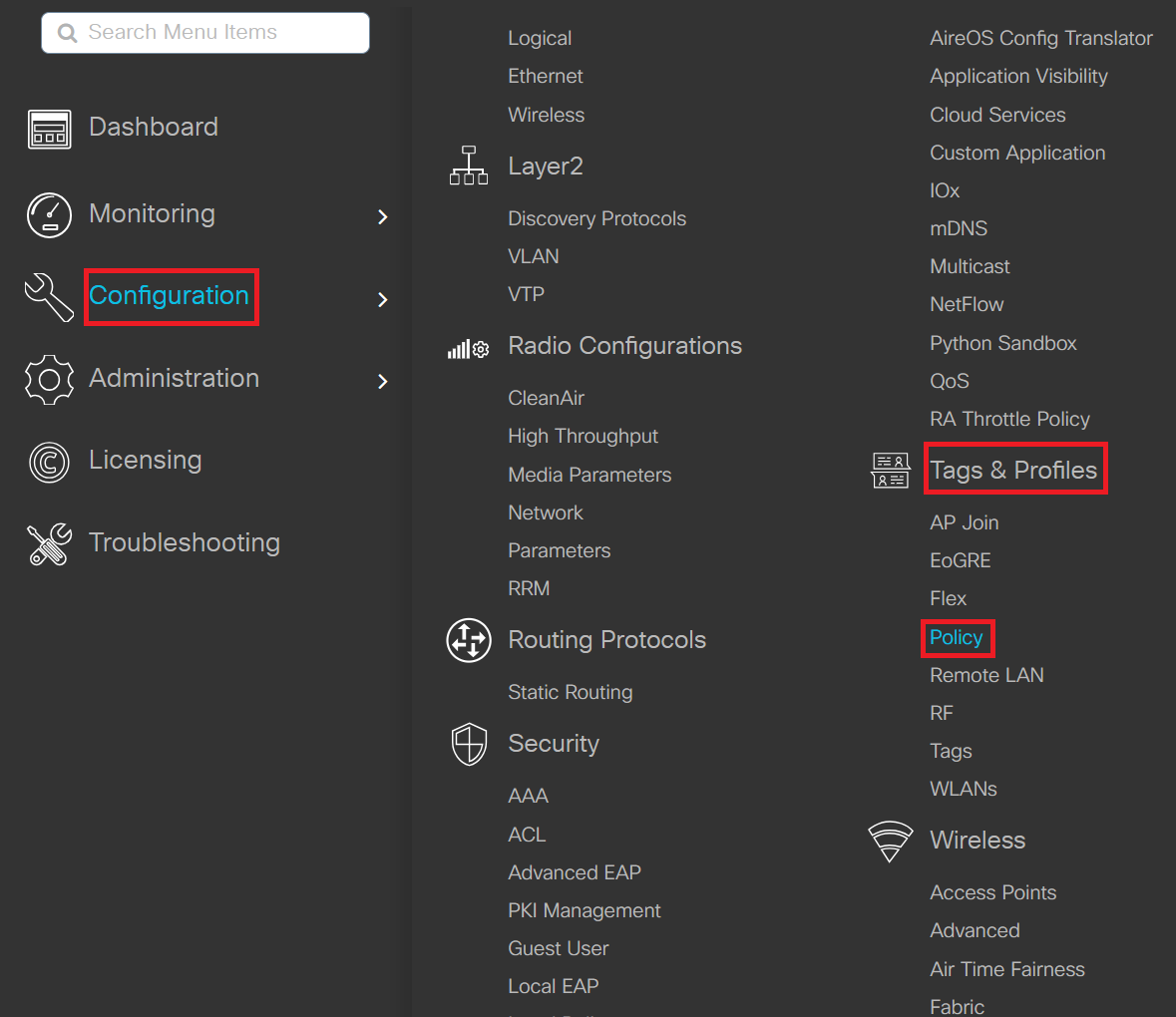This screenshot has width=1176, height=1017.
Task: Click the Layer2 network topology icon
Action: coord(469,167)
